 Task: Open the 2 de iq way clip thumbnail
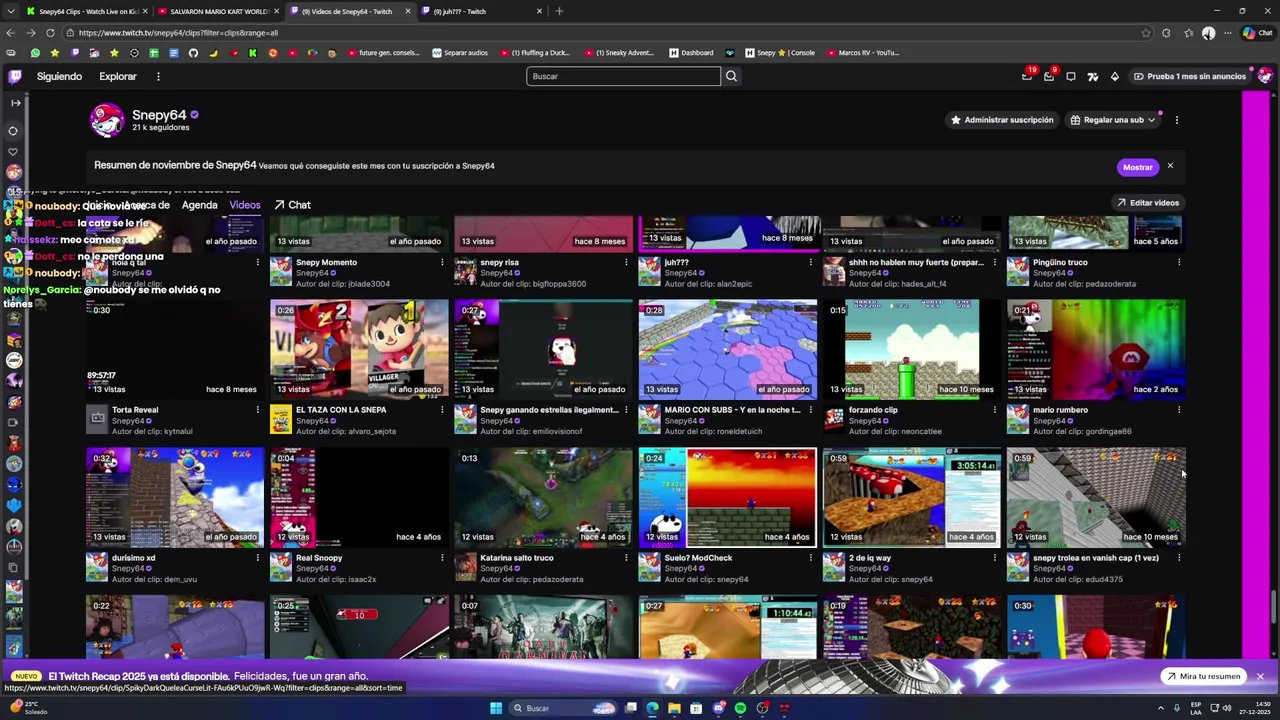pyautogui.click(x=912, y=497)
